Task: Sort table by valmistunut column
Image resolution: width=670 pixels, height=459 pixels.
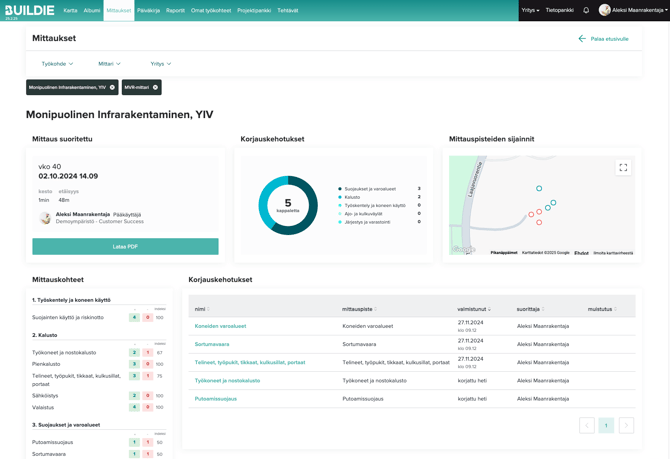Action: click(474, 309)
